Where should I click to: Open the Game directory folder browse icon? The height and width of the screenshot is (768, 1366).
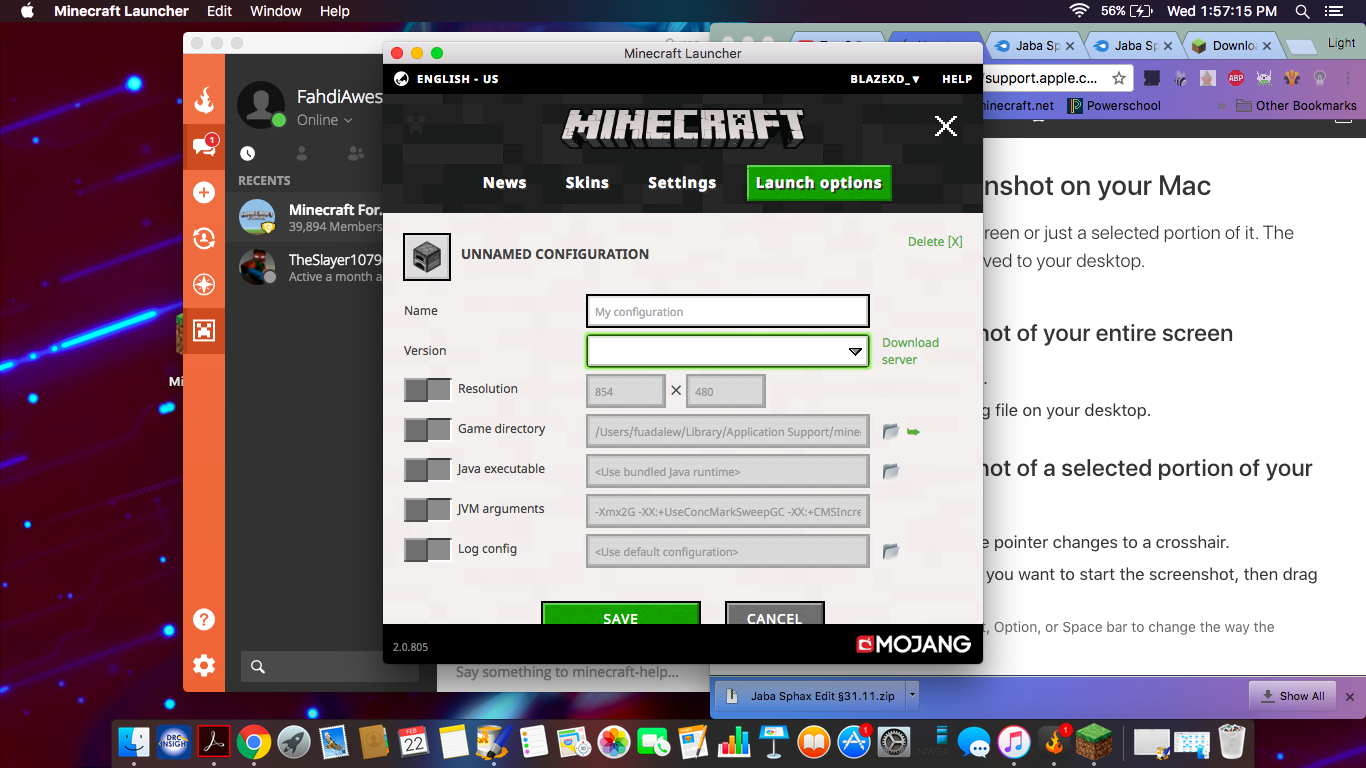coord(891,432)
